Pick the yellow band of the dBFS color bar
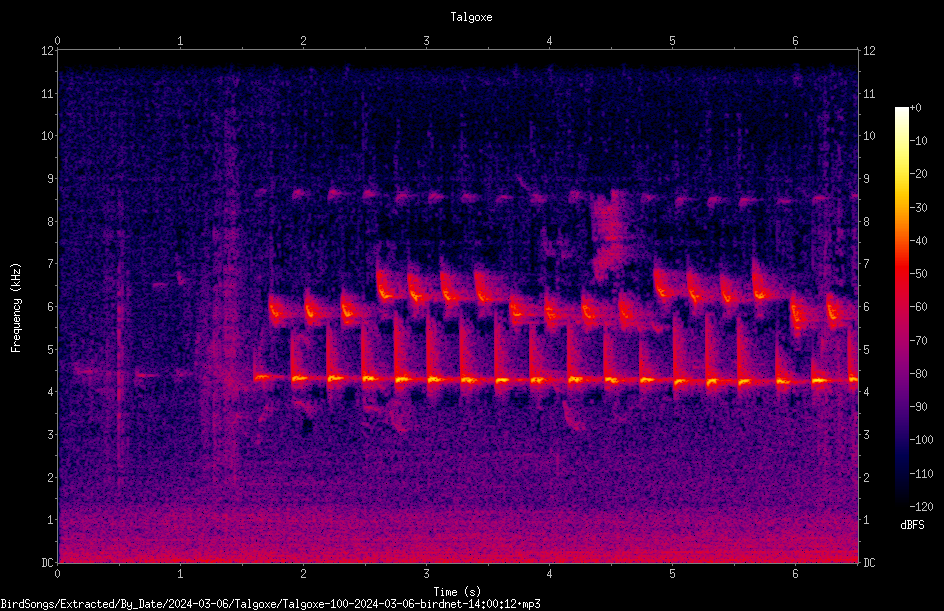944x611 pixels. [x=901, y=181]
